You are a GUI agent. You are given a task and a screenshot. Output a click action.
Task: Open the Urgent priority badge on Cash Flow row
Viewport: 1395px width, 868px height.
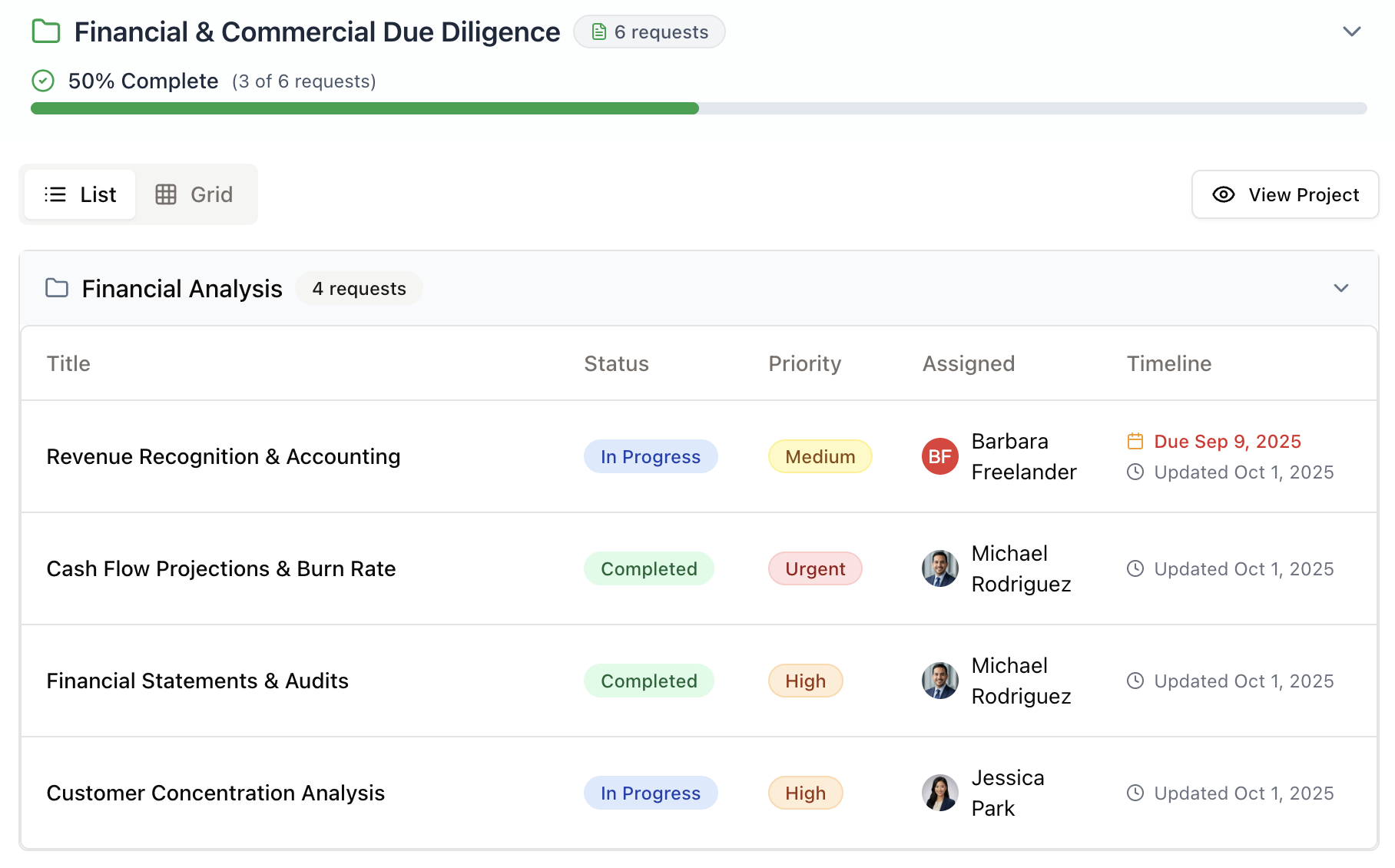814,568
